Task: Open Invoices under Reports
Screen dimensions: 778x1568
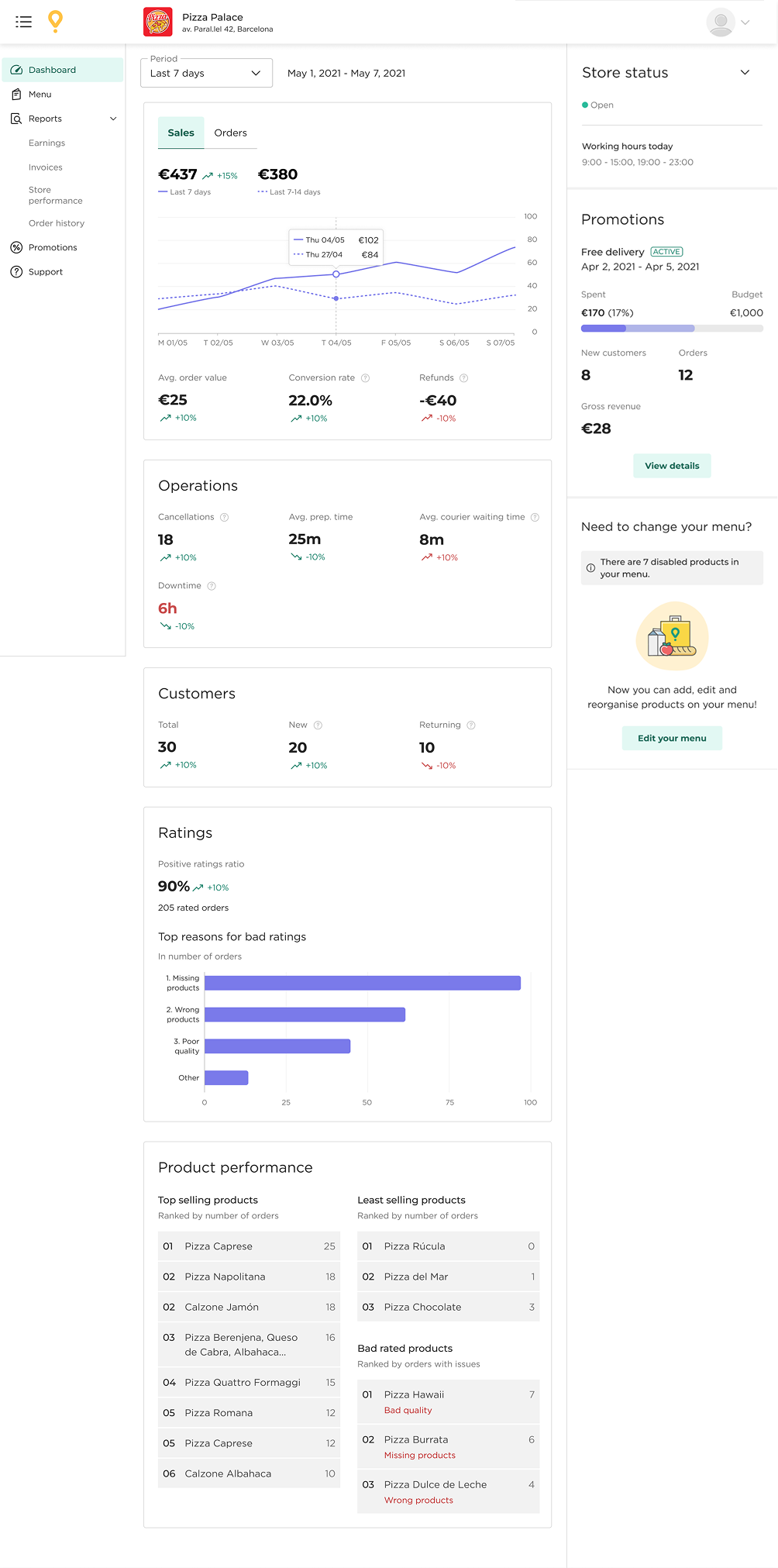Action: 46,167
